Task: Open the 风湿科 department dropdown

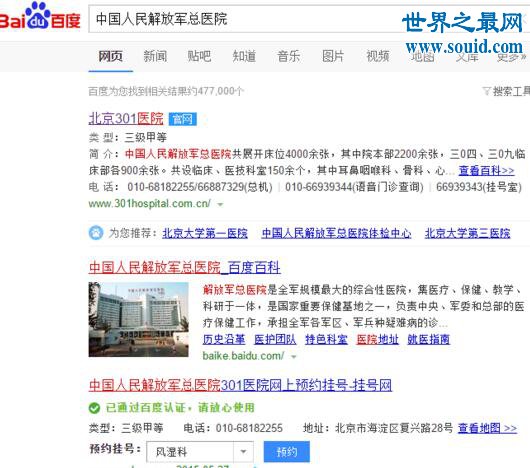Action: (200, 451)
